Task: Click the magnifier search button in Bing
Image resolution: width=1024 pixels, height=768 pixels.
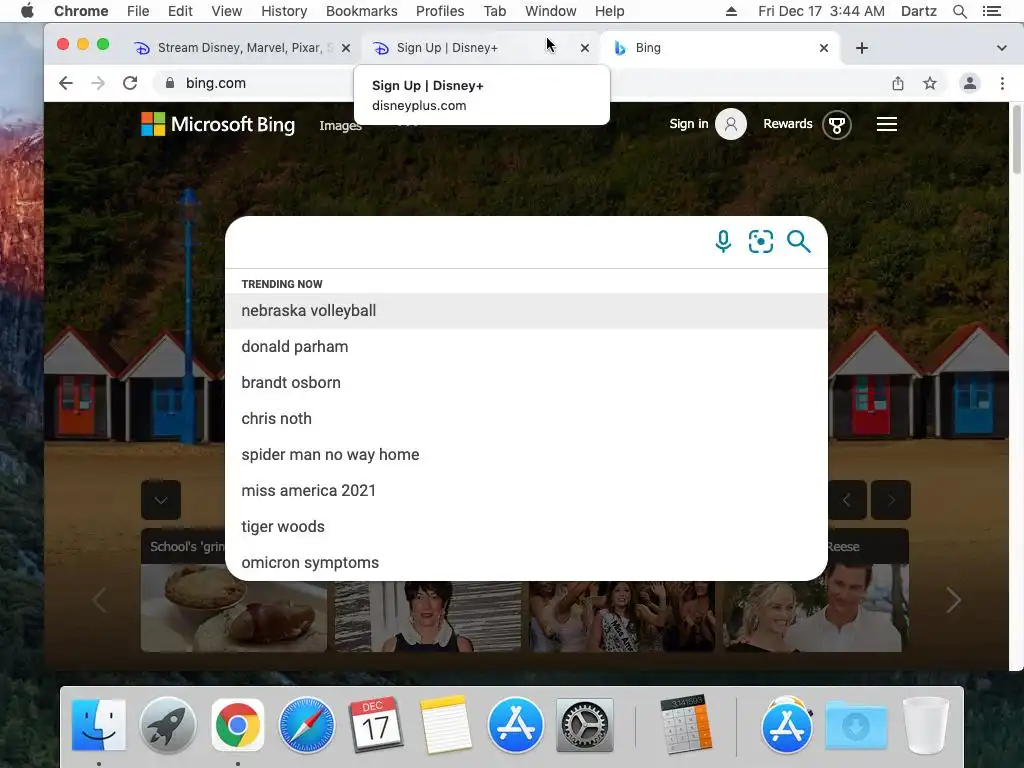Action: click(799, 242)
